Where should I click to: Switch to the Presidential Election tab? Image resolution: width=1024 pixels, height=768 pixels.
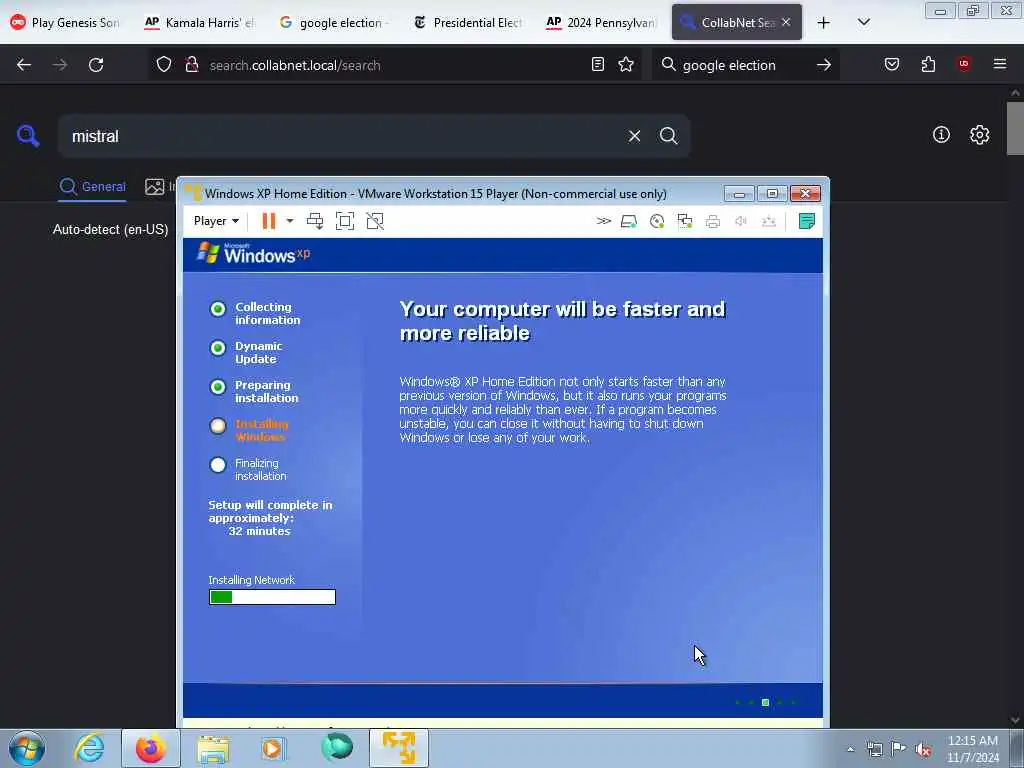coord(468,22)
